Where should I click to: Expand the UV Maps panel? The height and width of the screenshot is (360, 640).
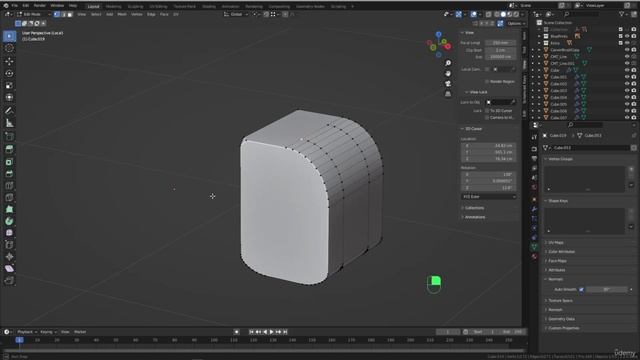pos(556,242)
